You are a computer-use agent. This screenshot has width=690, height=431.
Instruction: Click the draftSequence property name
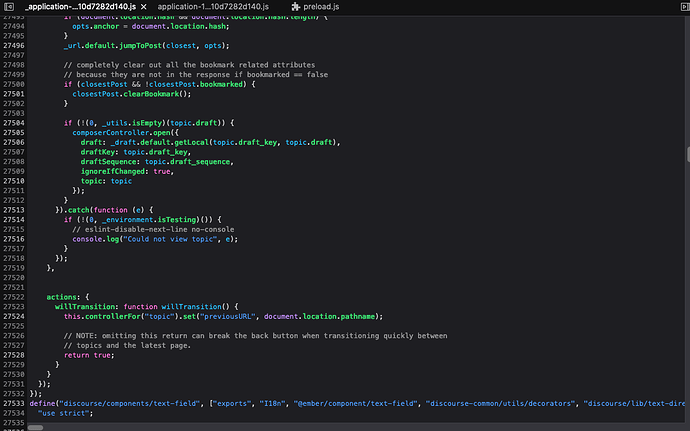pyautogui.click(x=108, y=162)
